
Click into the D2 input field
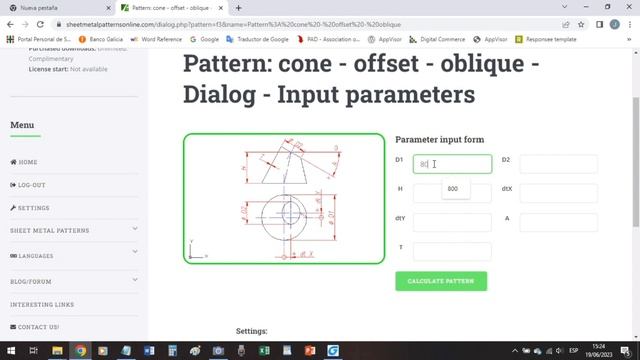[558, 164]
